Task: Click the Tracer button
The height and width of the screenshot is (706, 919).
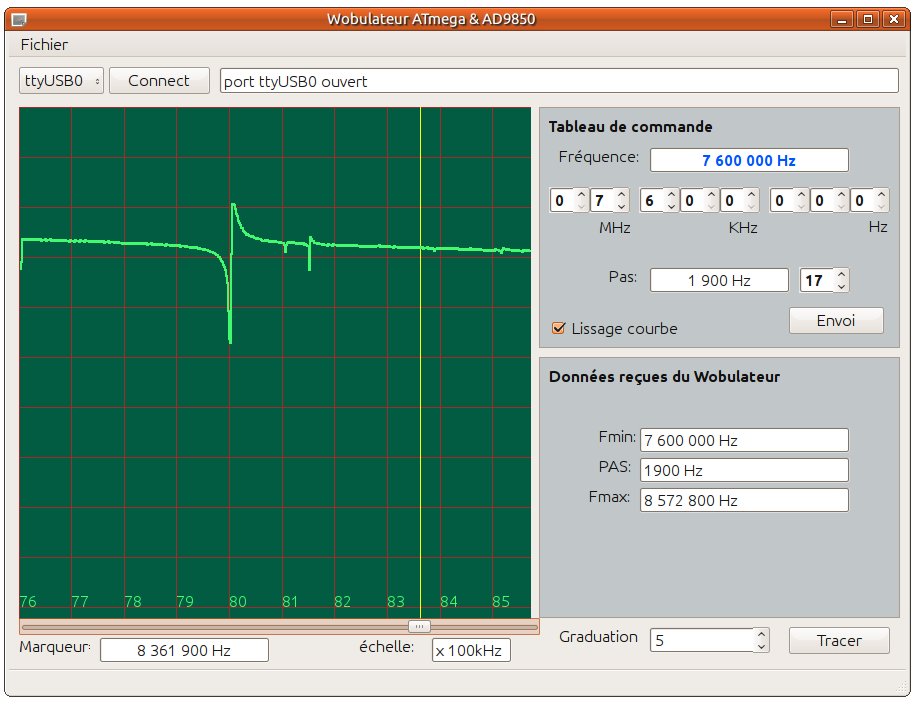Action: 838,640
